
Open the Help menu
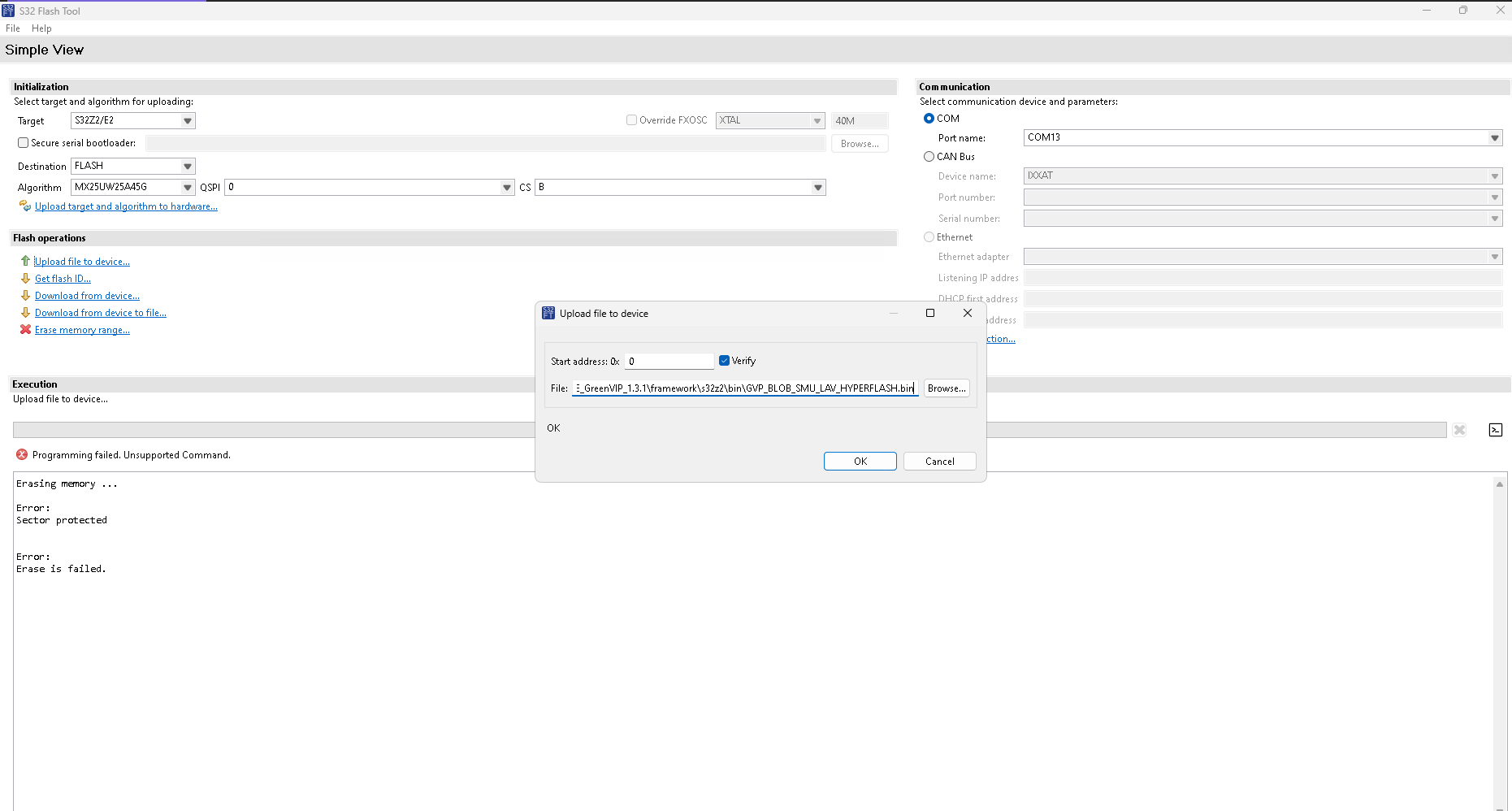[41, 28]
